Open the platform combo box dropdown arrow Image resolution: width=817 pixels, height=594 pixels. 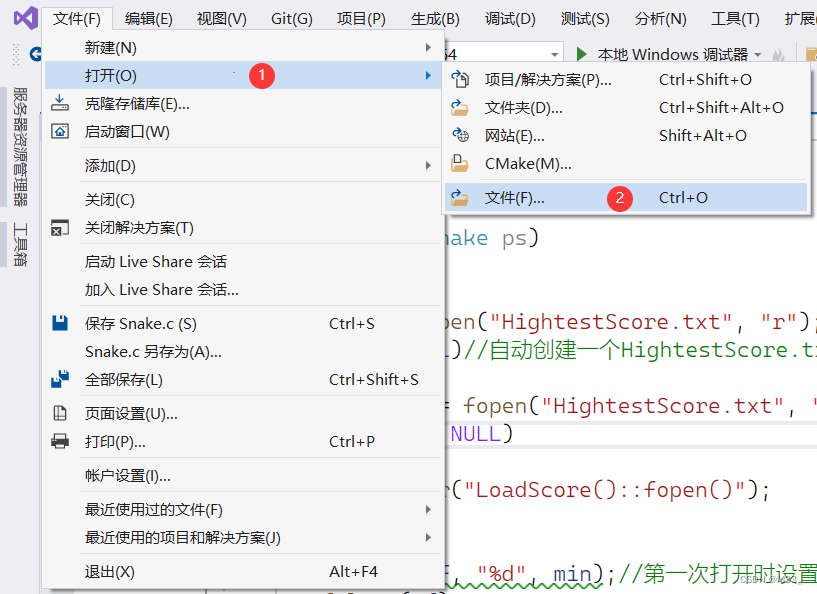[554, 54]
